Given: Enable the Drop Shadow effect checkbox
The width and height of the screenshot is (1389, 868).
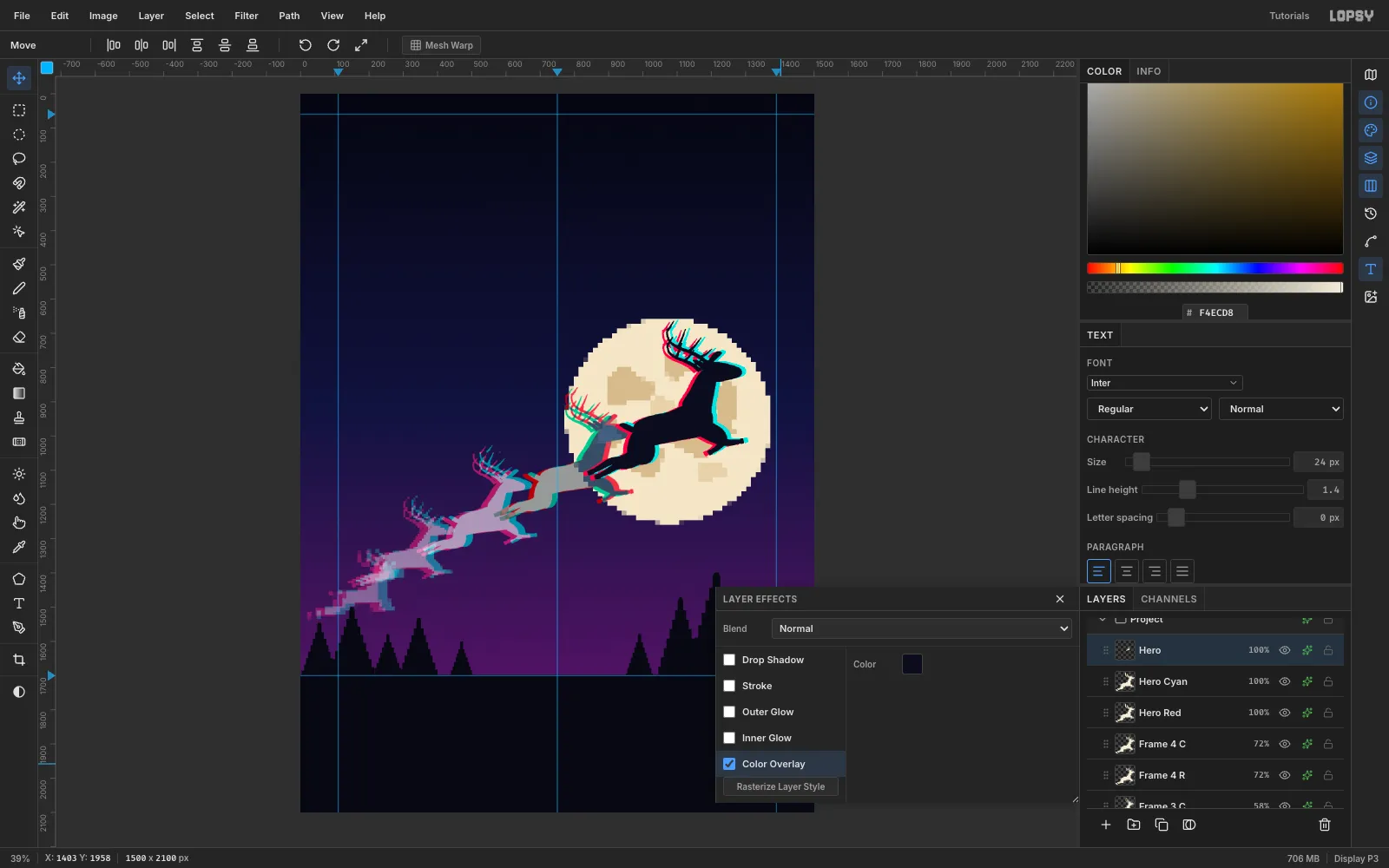Looking at the screenshot, I should [729, 660].
